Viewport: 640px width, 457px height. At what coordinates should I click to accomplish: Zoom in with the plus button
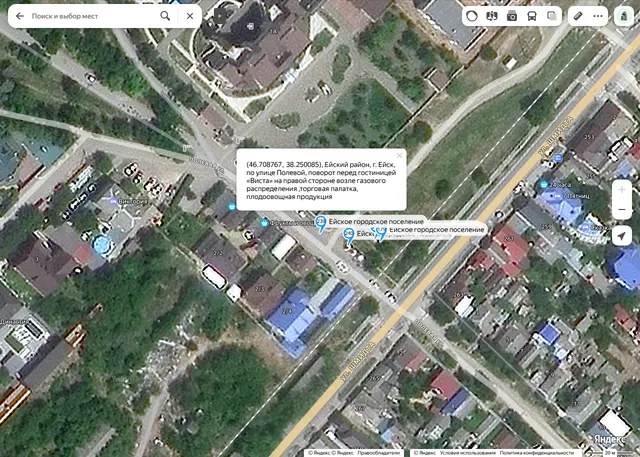(622, 190)
